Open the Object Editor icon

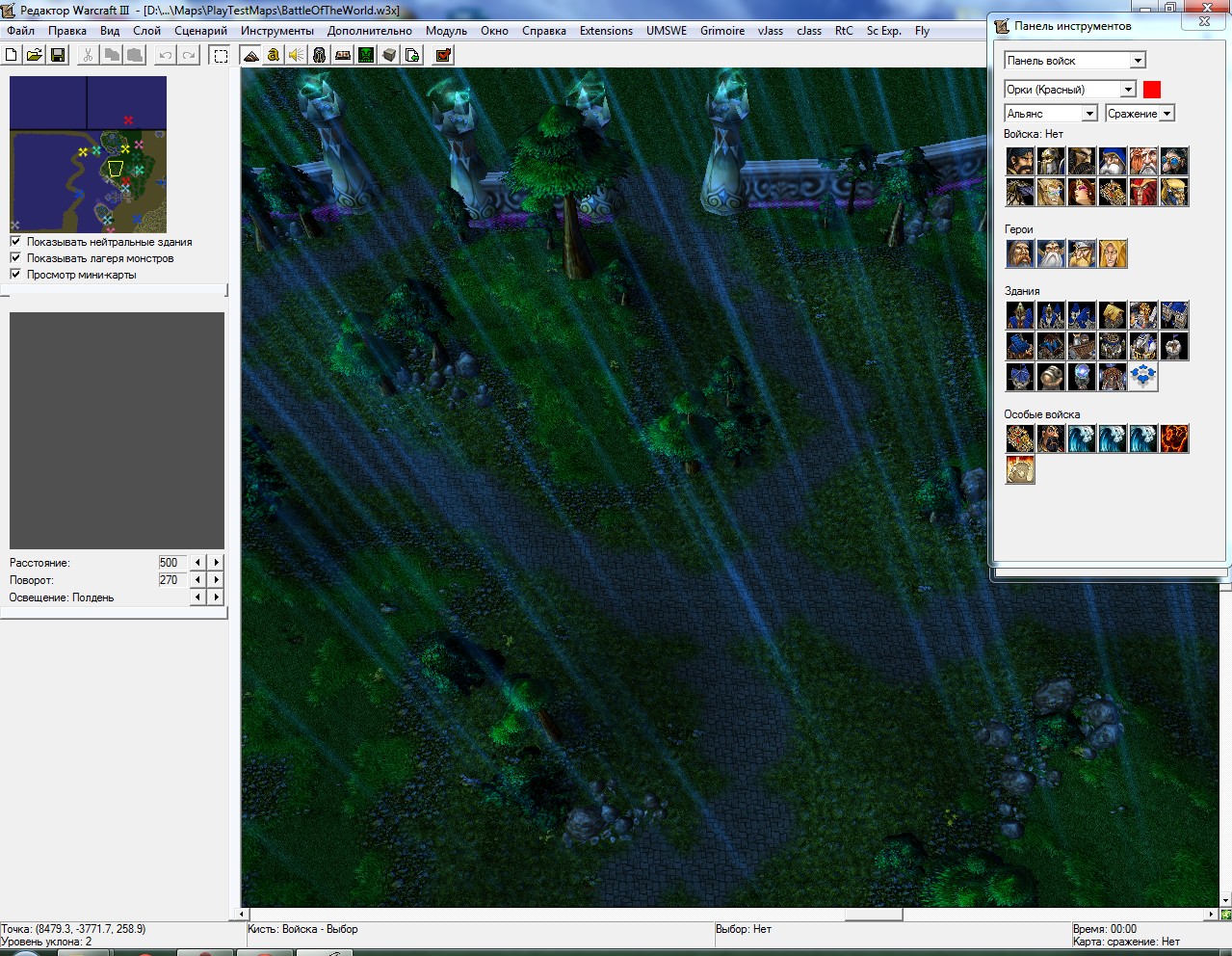(x=320, y=55)
